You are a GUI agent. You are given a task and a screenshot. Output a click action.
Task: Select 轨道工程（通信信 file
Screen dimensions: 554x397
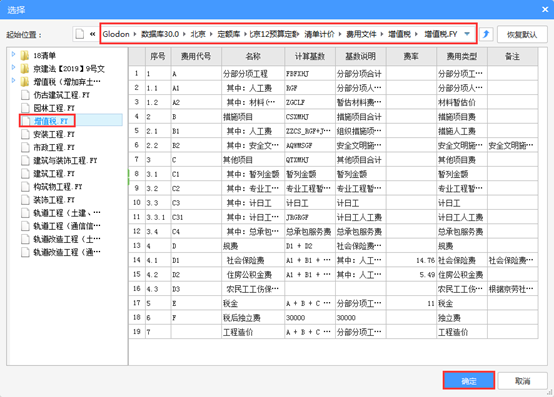coord(67,226)
